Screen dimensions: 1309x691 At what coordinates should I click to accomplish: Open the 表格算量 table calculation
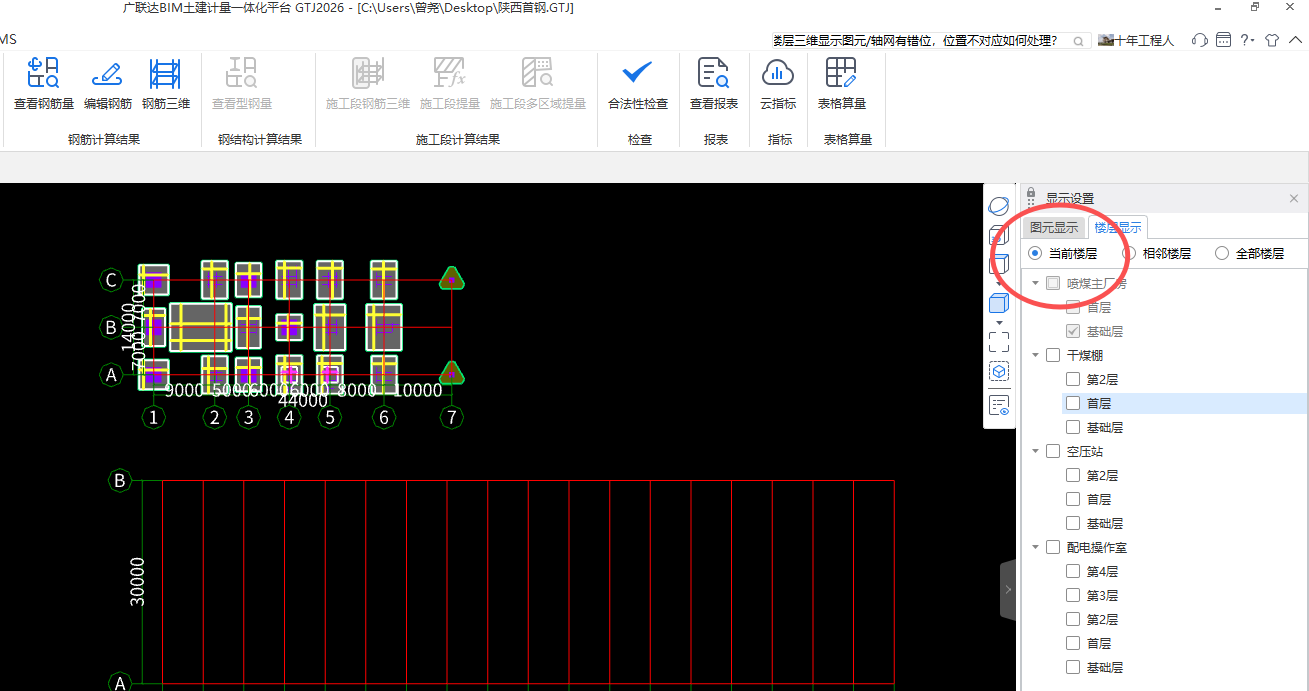tap(842, 84)
